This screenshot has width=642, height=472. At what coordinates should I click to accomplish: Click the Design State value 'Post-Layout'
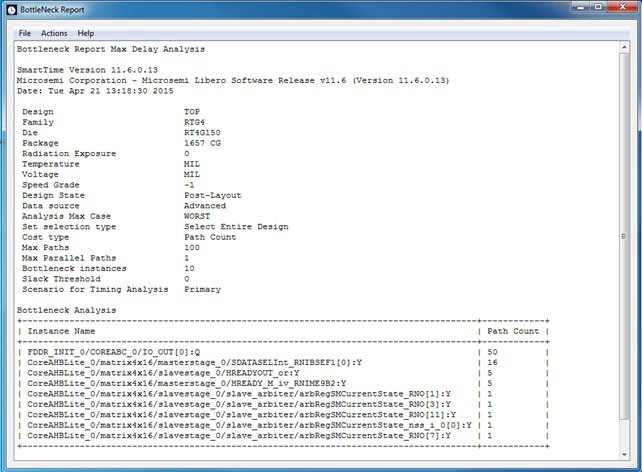[x=212, y=195]
